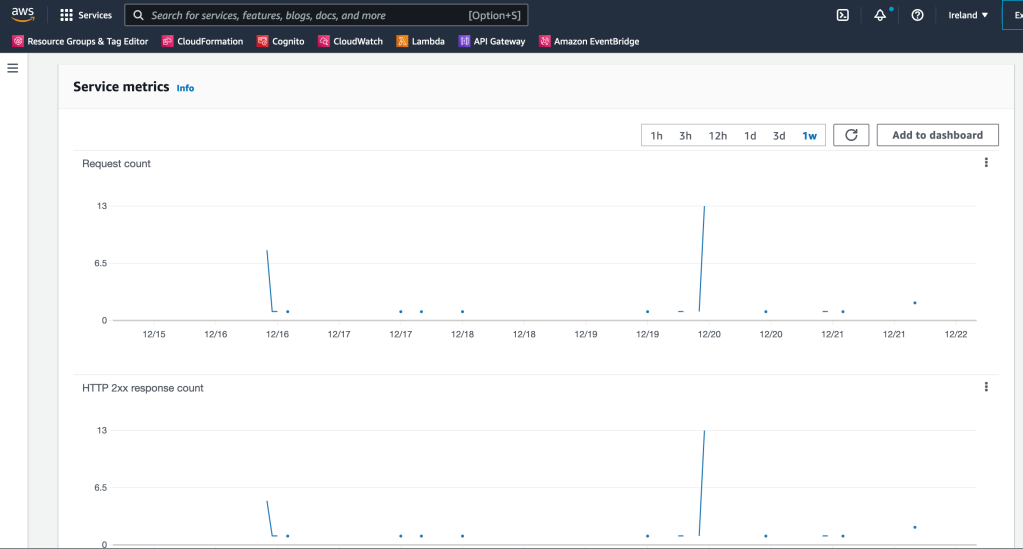
Task: Click Add to dashboard button
Action: (x=937, y=135)
